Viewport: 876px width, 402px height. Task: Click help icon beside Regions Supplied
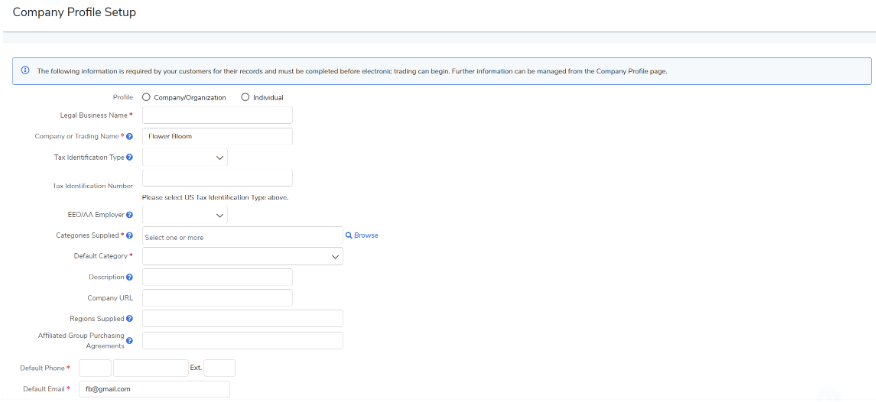(130, 318)
